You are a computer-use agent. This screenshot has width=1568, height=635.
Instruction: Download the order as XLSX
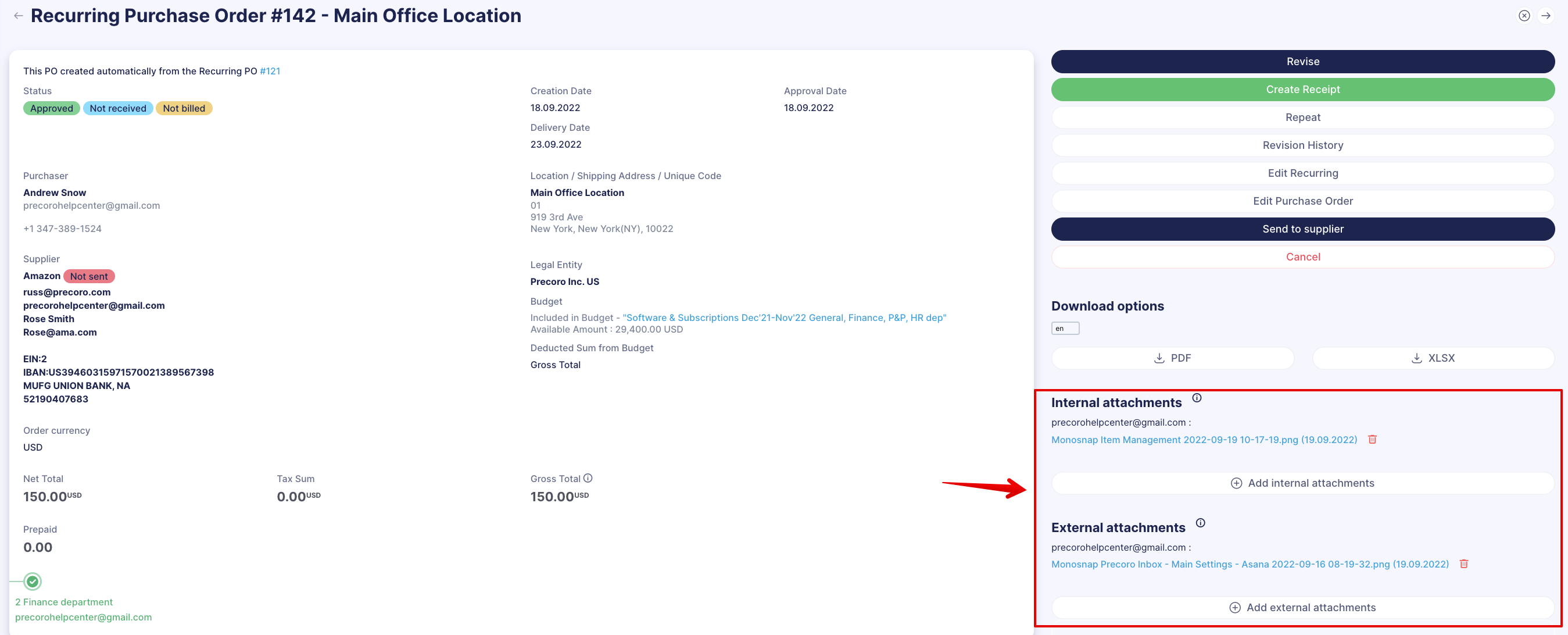click(x=1433, y=358)
